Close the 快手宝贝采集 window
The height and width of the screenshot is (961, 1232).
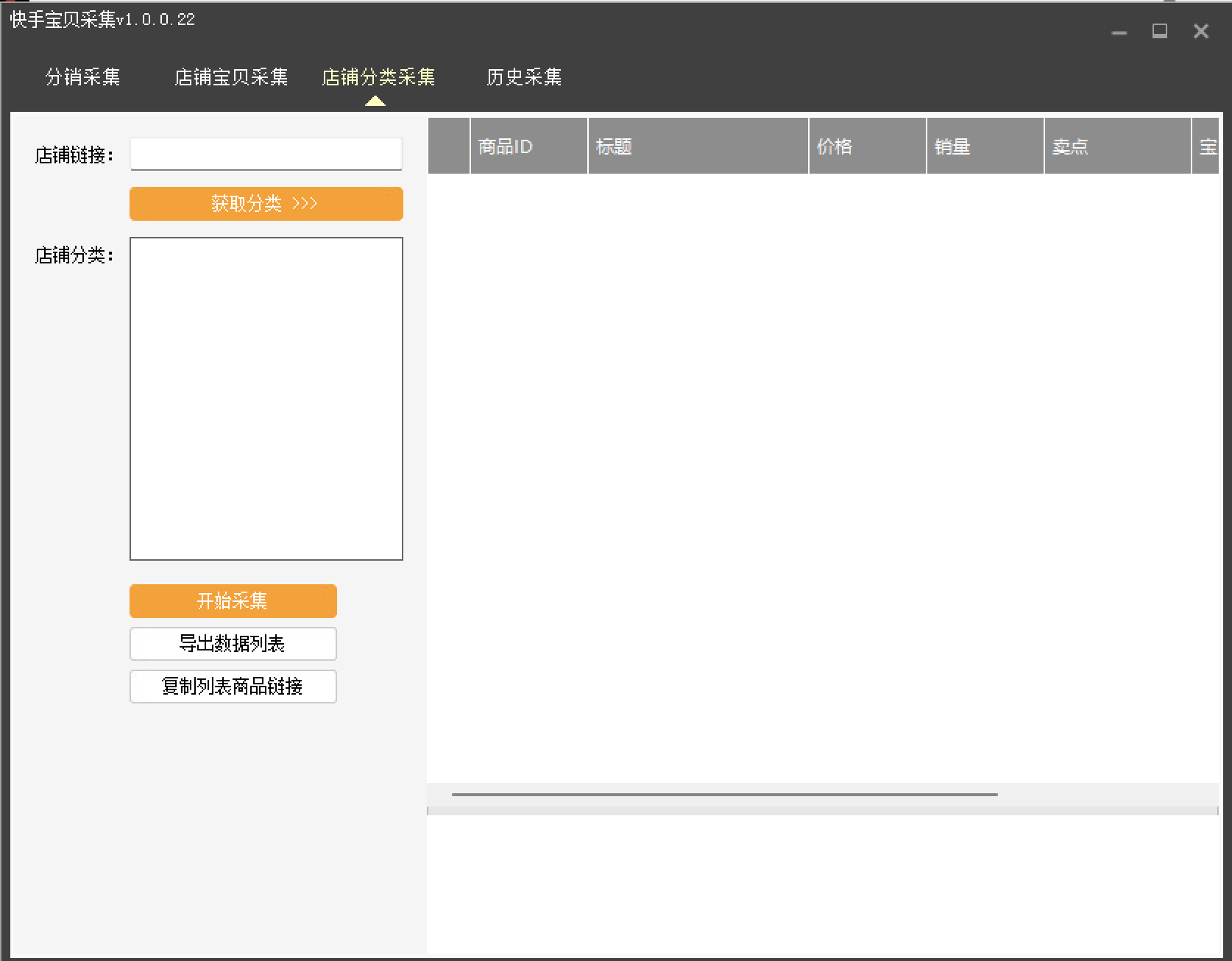1201,32
